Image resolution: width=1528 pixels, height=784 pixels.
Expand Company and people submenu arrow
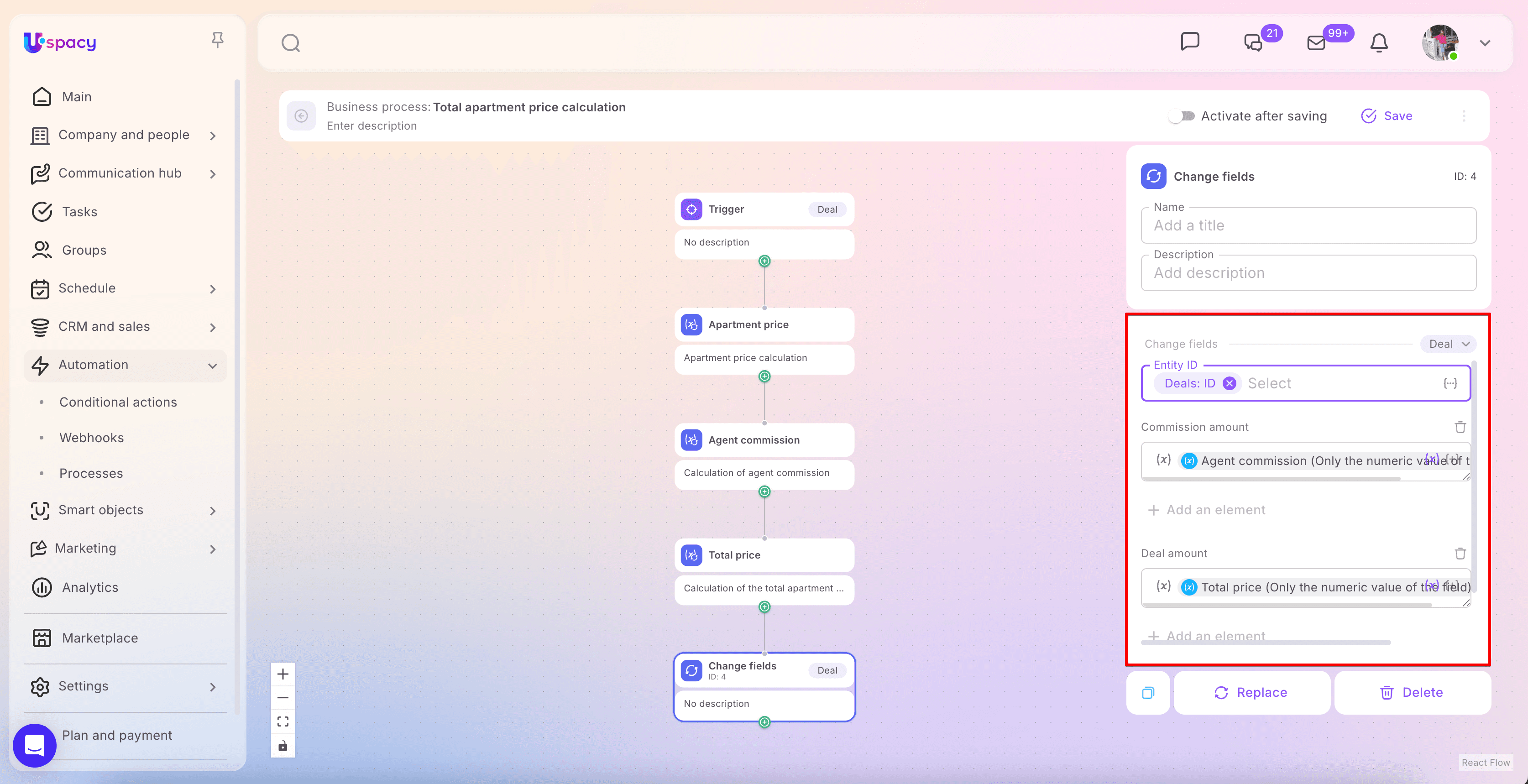pyautogui.click(x=213, y=136)
